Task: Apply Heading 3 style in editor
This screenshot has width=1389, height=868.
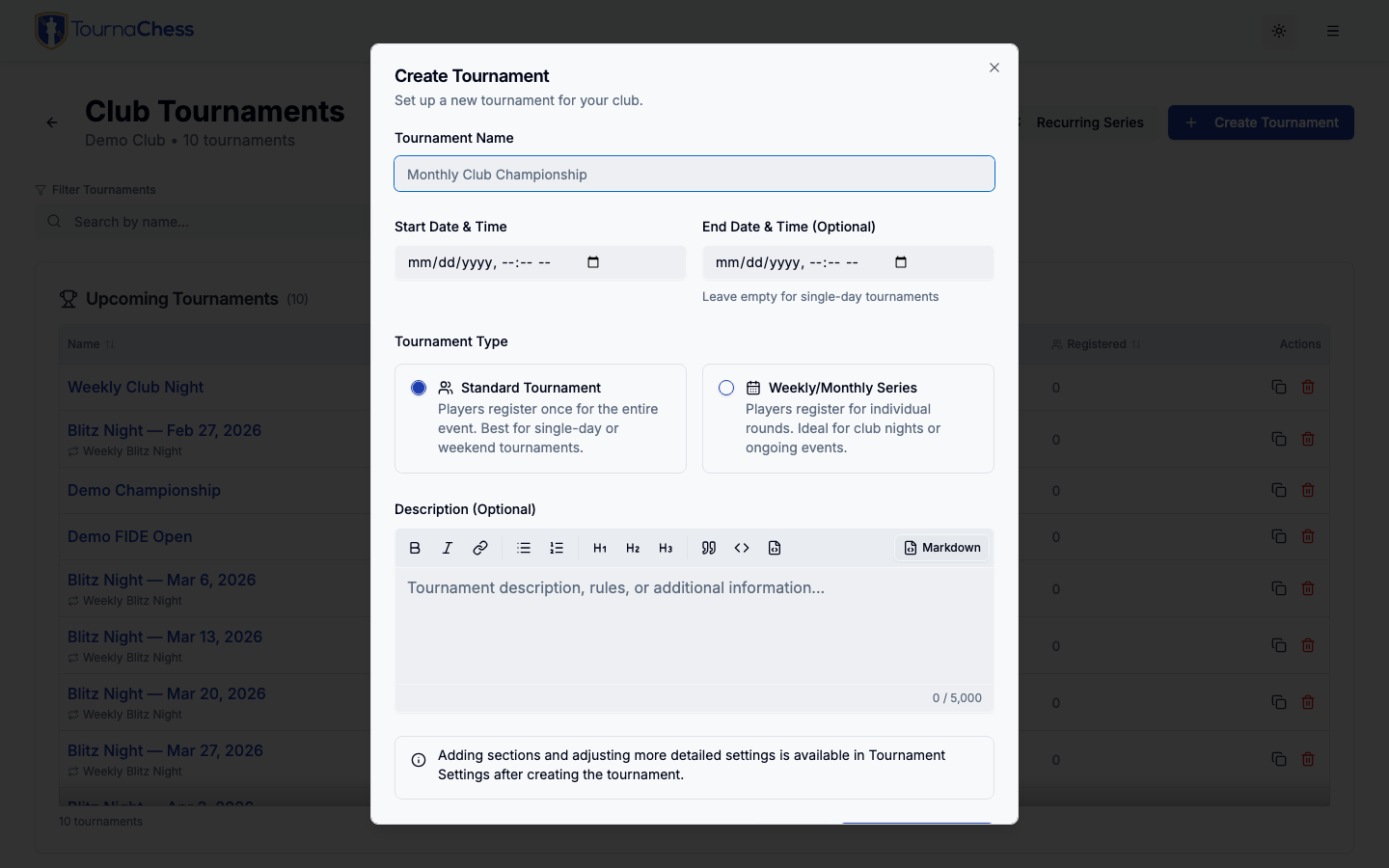Action: coord(666,548)
